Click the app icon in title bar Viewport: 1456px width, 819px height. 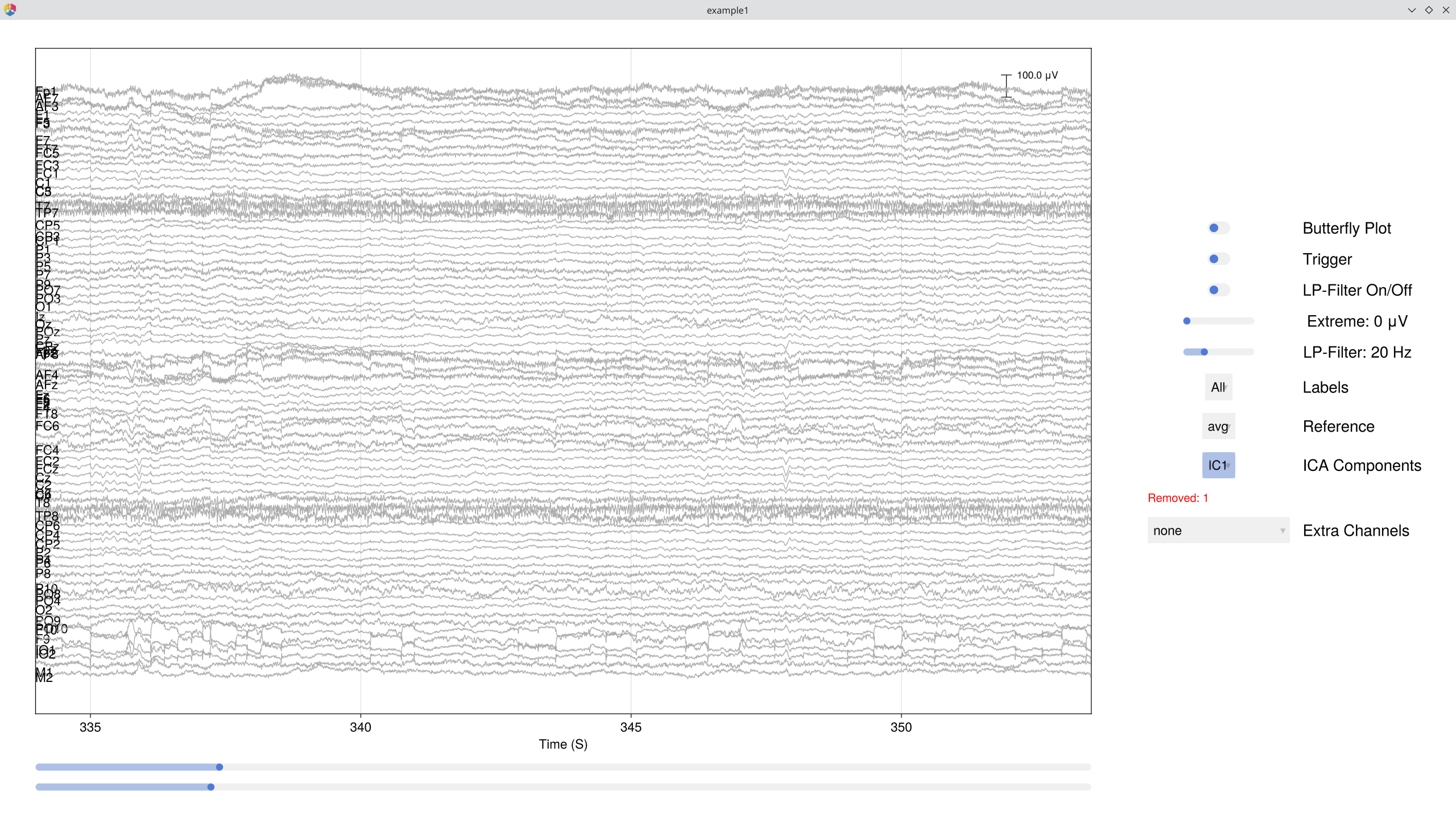pyautogui.click(x=10, y=10)
